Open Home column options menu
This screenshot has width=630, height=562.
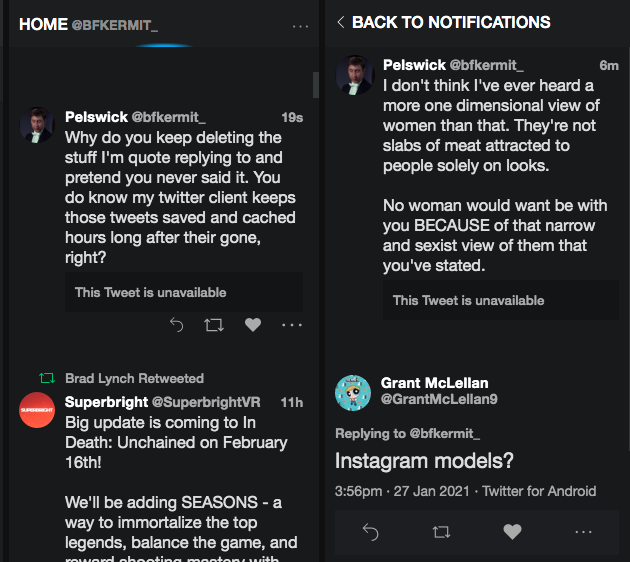pos(300,27)
